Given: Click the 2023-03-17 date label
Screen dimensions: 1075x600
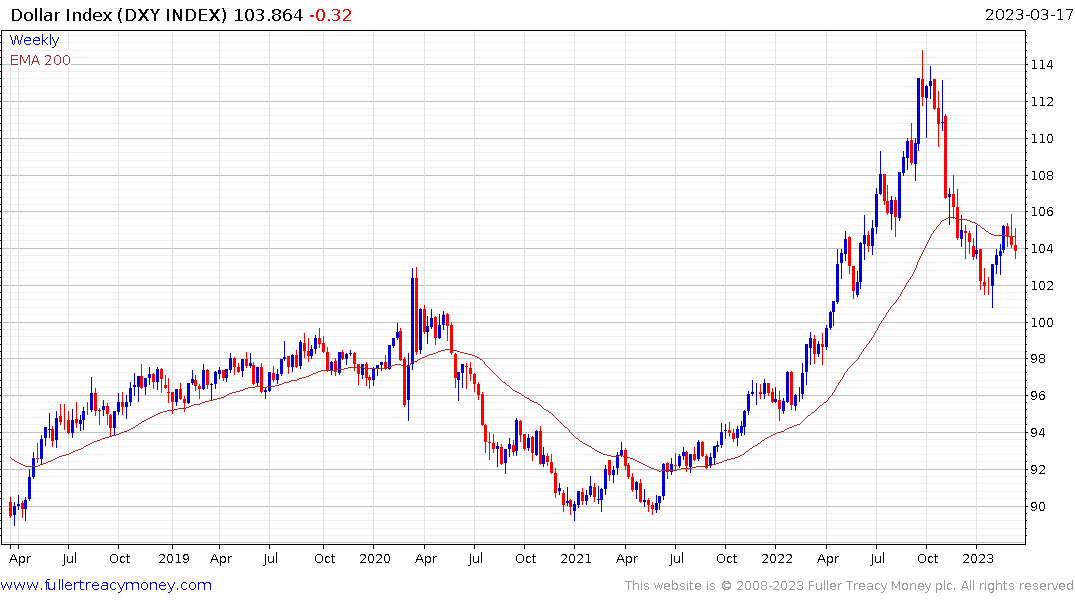Looking at the screenshot, I should (x=1028, y=14).
